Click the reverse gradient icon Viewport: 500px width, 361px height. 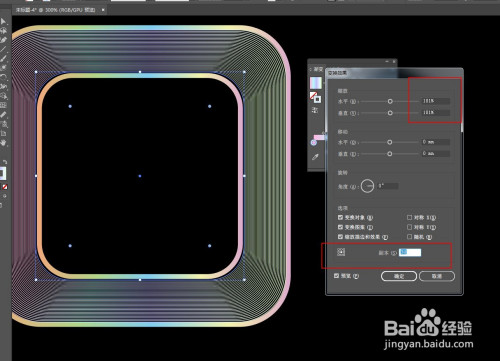315,110
